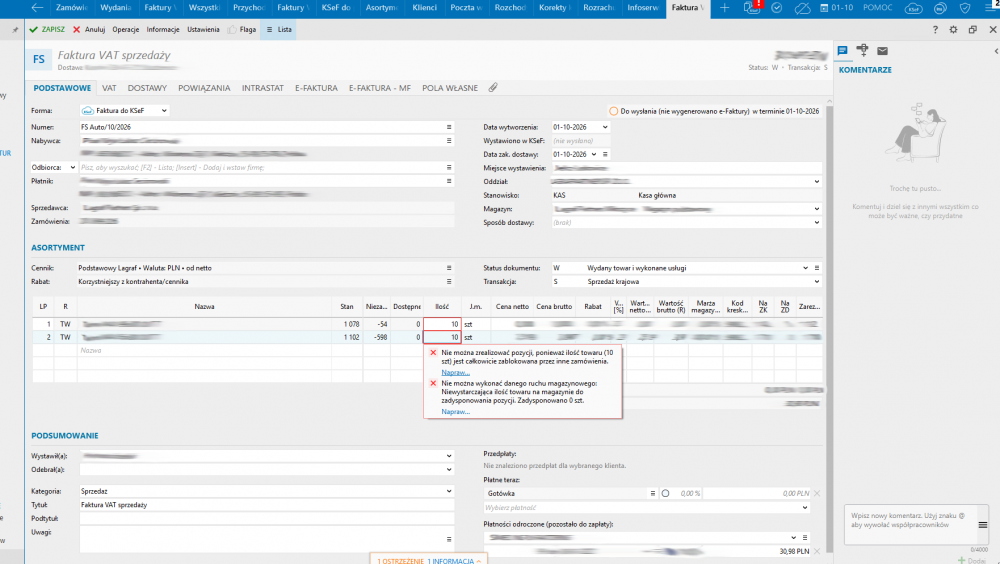
Task: Click the KSeF cloud icon in top bar
Action: [913, 8]
